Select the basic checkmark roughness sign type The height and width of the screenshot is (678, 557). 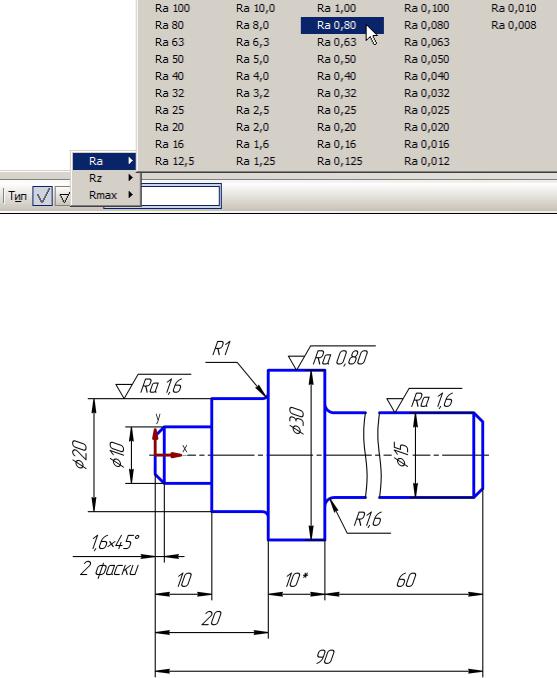(x=42, y=196)
